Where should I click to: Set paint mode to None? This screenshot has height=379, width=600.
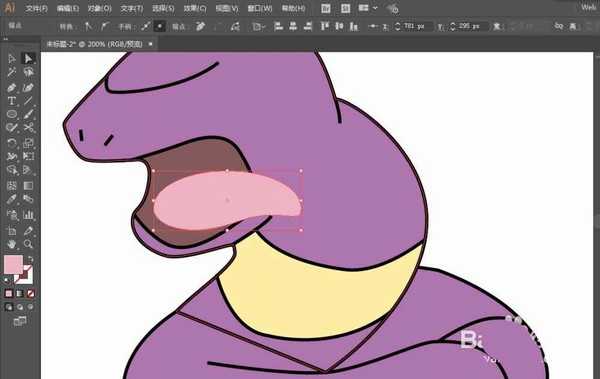[31, 294]
